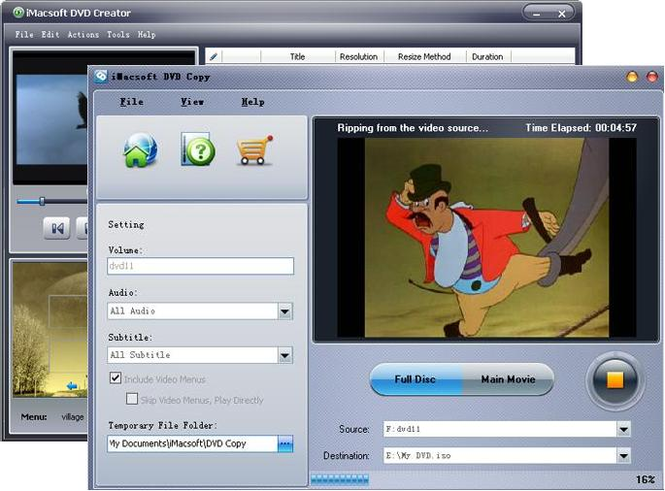Image resolution: width=665 pixels, height=491 pixels.
Task: Open the File menu in DVD Copy
Action: click(131, 102)
